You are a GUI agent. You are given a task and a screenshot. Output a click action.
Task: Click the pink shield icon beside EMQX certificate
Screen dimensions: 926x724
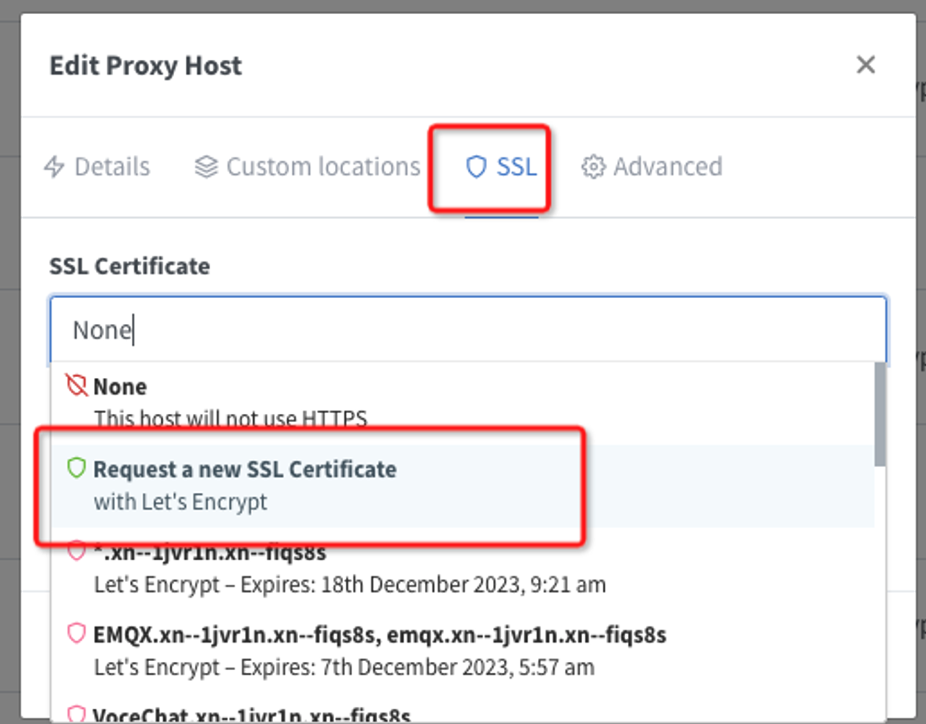click(76, 634)
